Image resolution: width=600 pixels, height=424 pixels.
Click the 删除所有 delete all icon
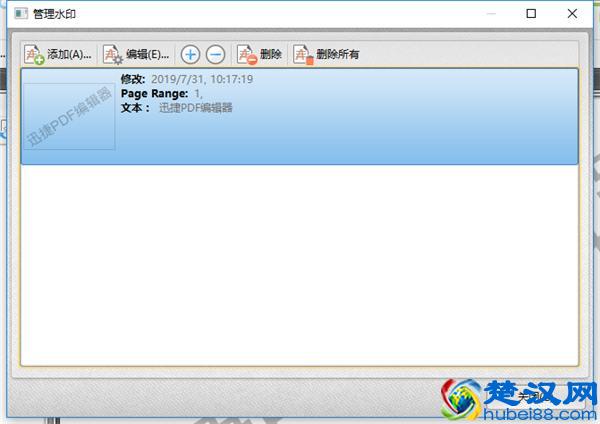(x=304, y=54)
